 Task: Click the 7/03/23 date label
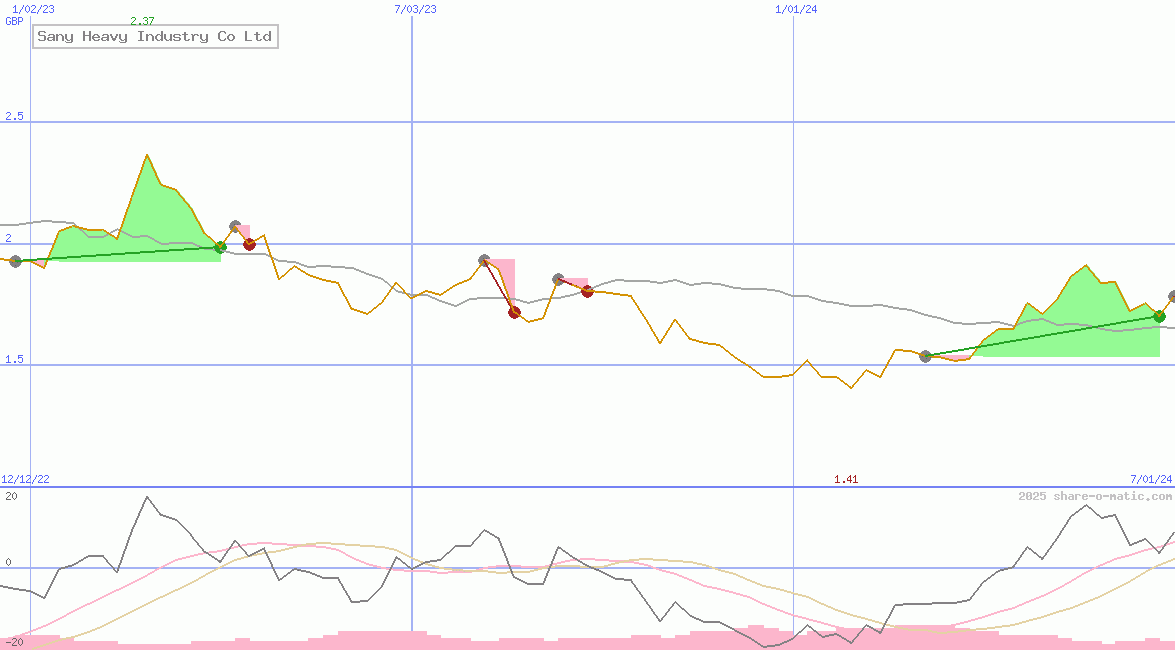click(415, 9)
